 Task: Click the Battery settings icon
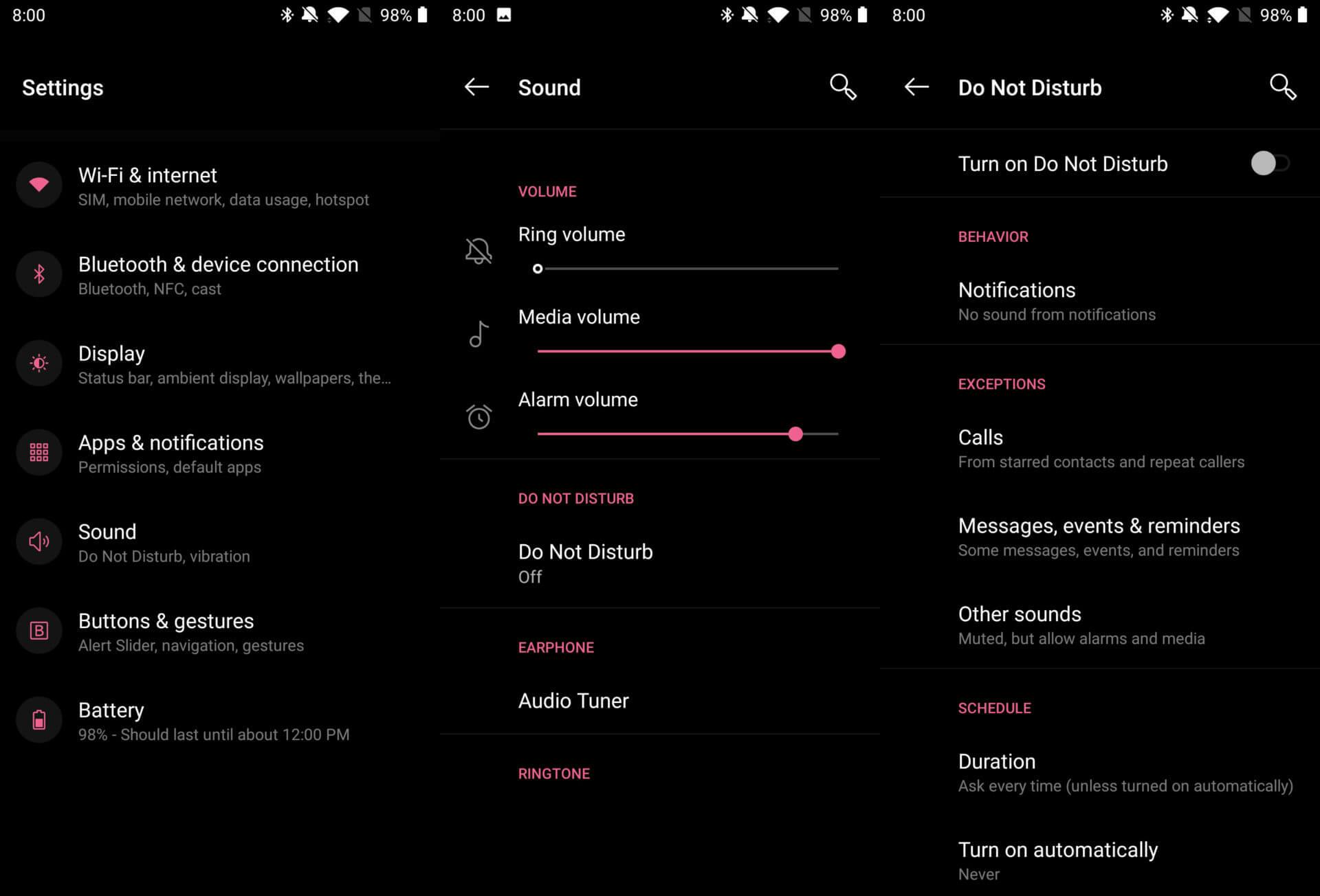pyautogui.click(x=38, y=719)
